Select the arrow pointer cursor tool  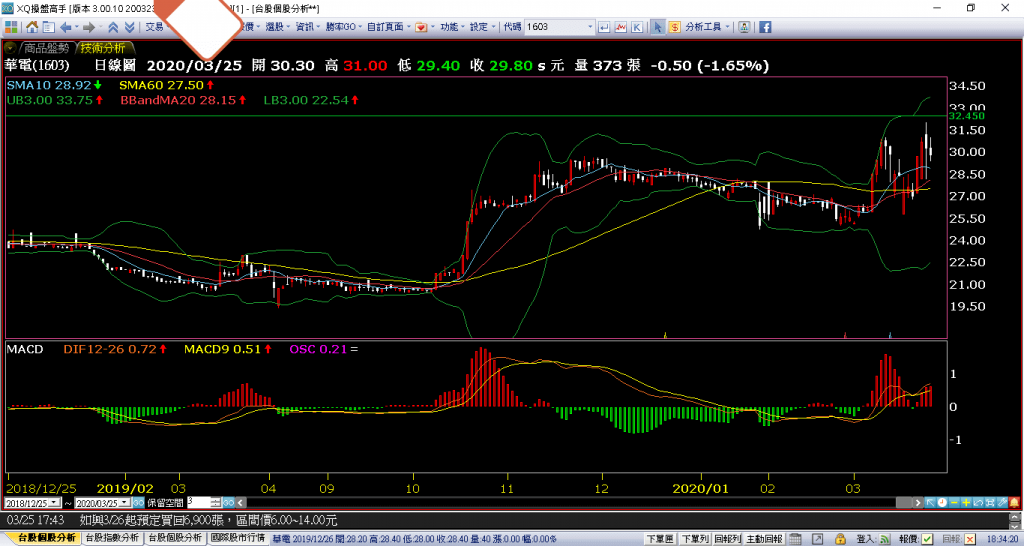pos(658,27)
